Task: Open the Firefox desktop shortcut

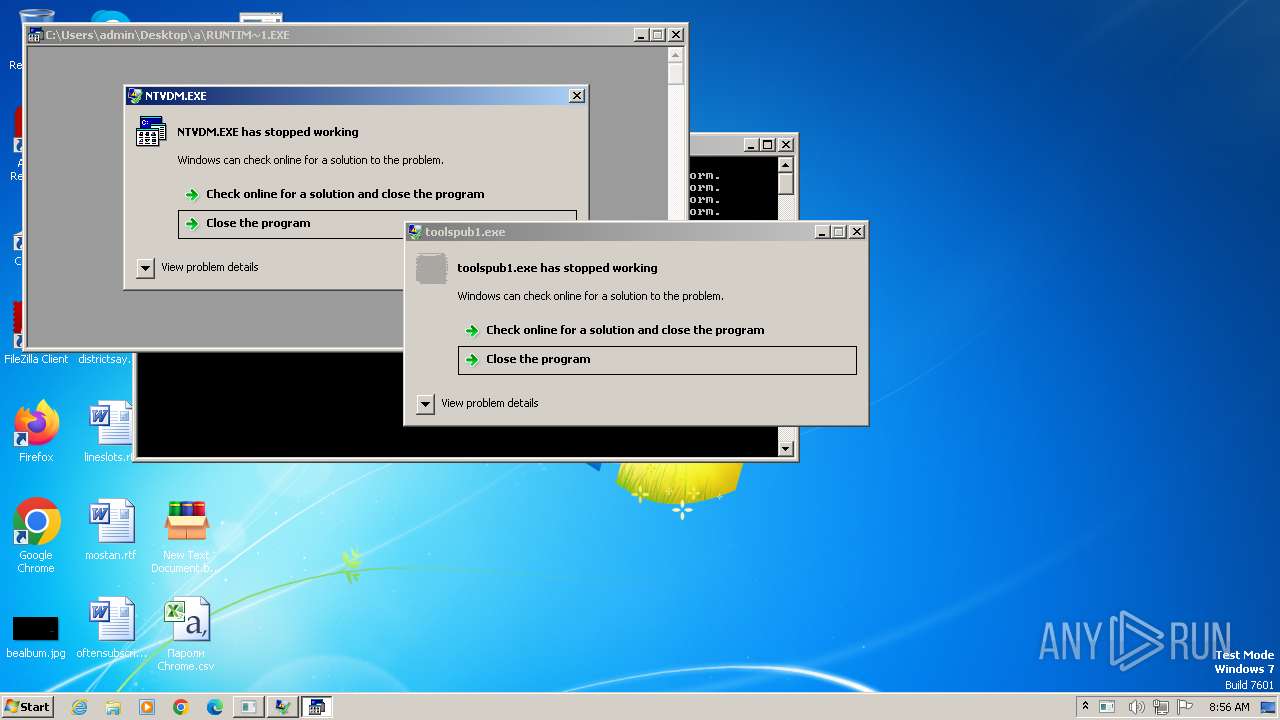Action: click(36, 432)
